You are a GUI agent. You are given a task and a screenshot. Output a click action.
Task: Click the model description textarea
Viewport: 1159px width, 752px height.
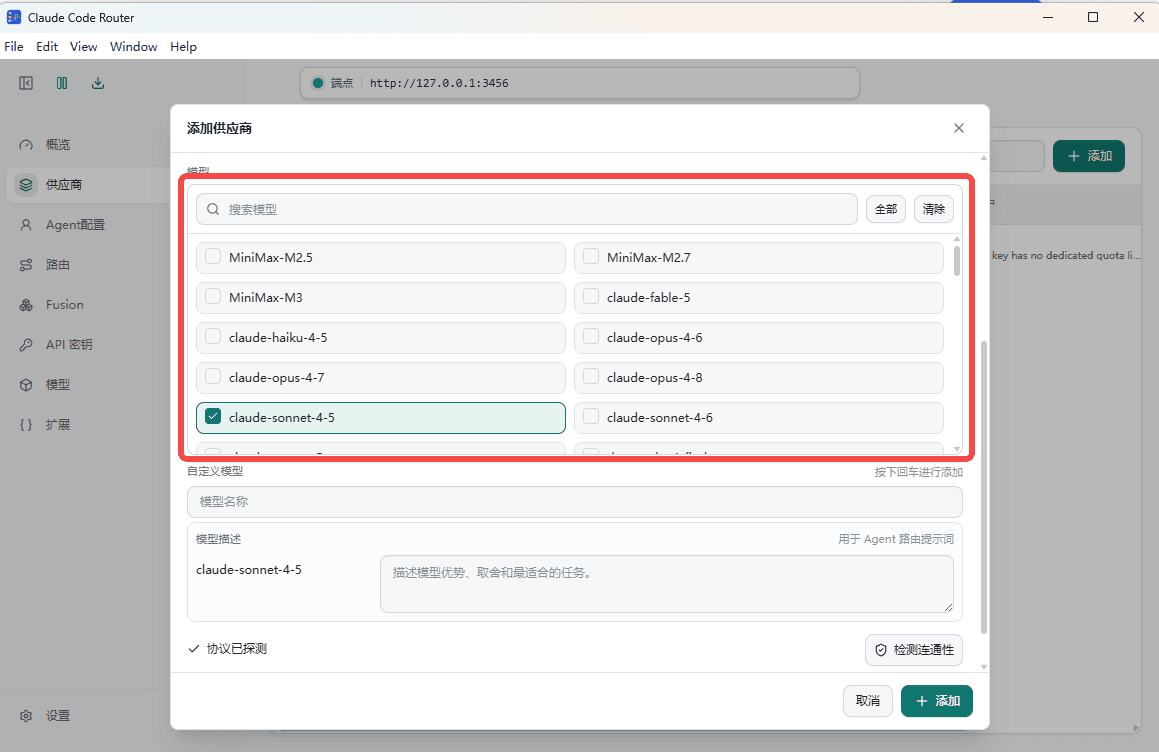pyautogui.click(x=667, y=584)
